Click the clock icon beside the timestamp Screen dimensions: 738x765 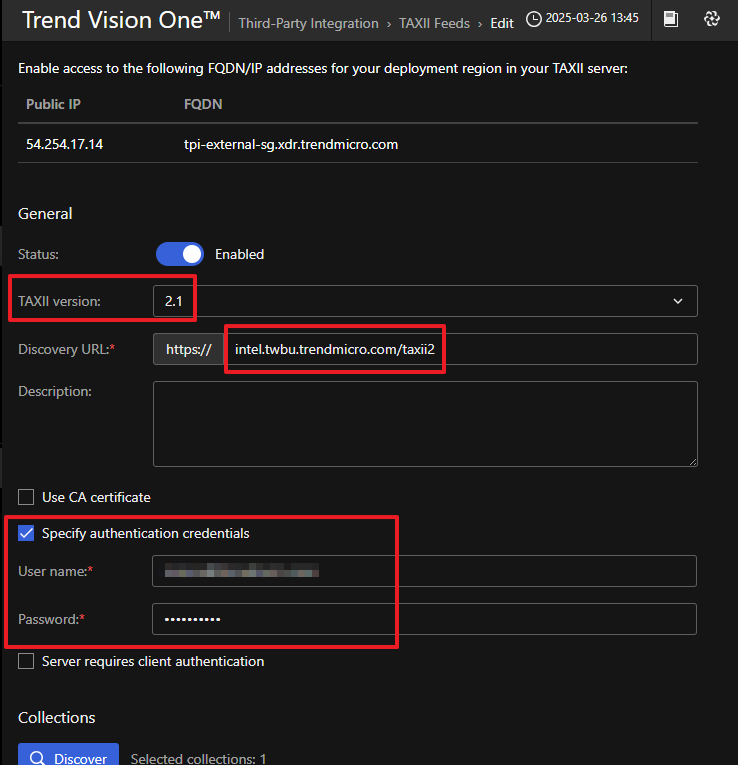(x=534, y=19)
